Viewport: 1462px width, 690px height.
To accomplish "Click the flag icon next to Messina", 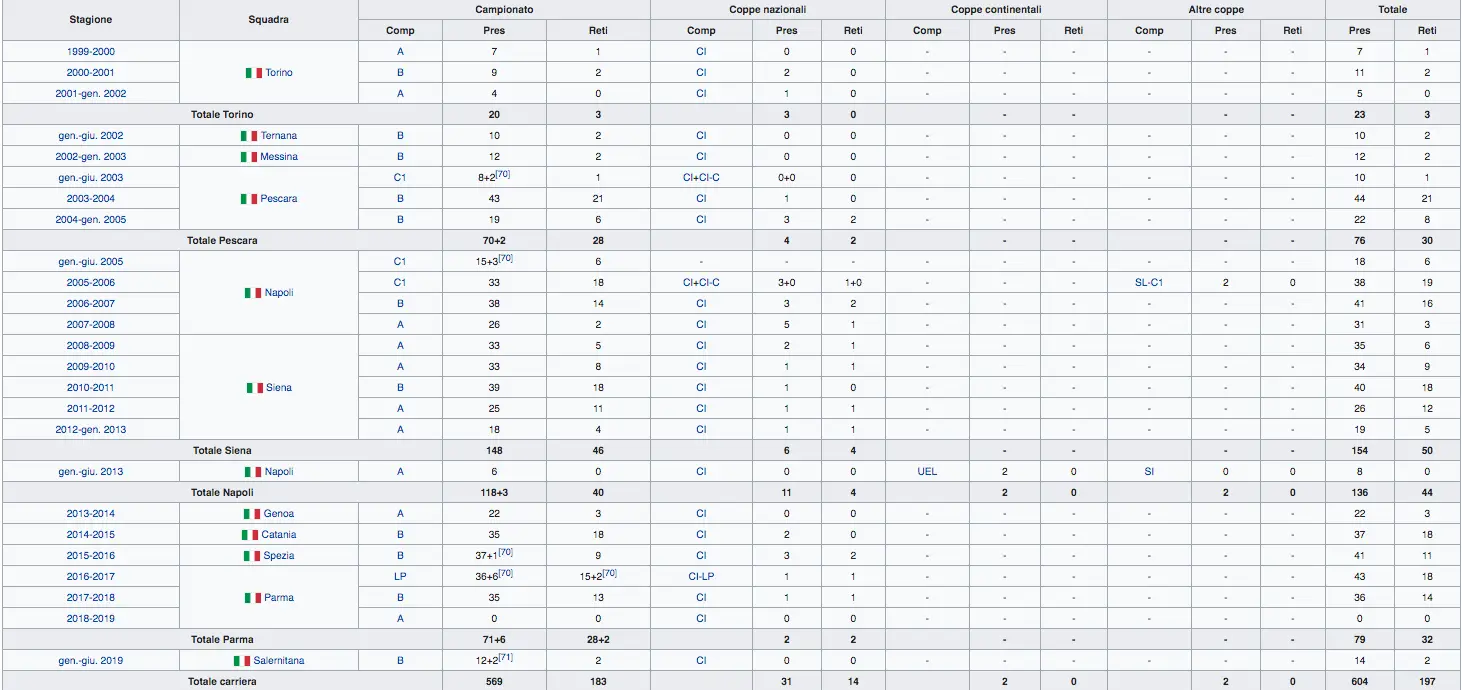I will [x=249, y=157].
